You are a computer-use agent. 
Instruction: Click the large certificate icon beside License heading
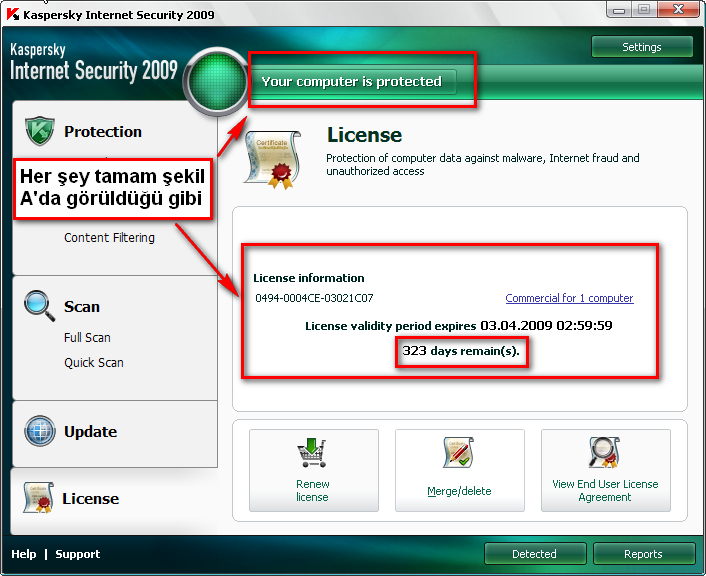[272, 159]
